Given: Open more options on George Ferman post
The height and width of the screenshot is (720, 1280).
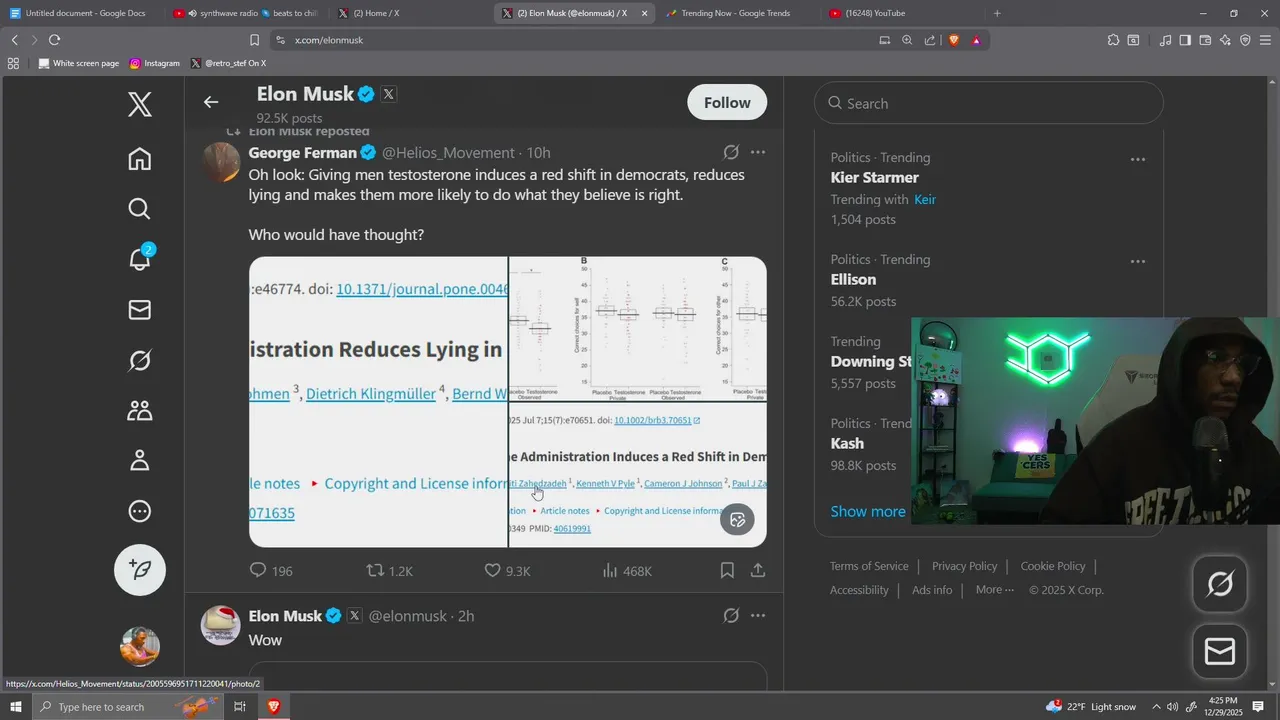Looking at the screenshot, I should tap(758, 153).
